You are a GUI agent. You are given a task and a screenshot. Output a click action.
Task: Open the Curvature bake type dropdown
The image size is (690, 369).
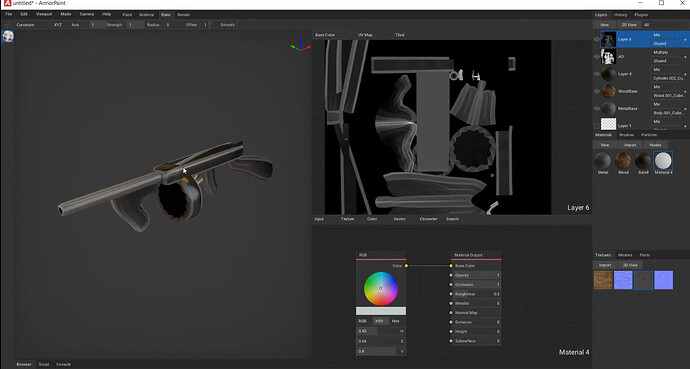pyautogui.click(x=32, y=25)
